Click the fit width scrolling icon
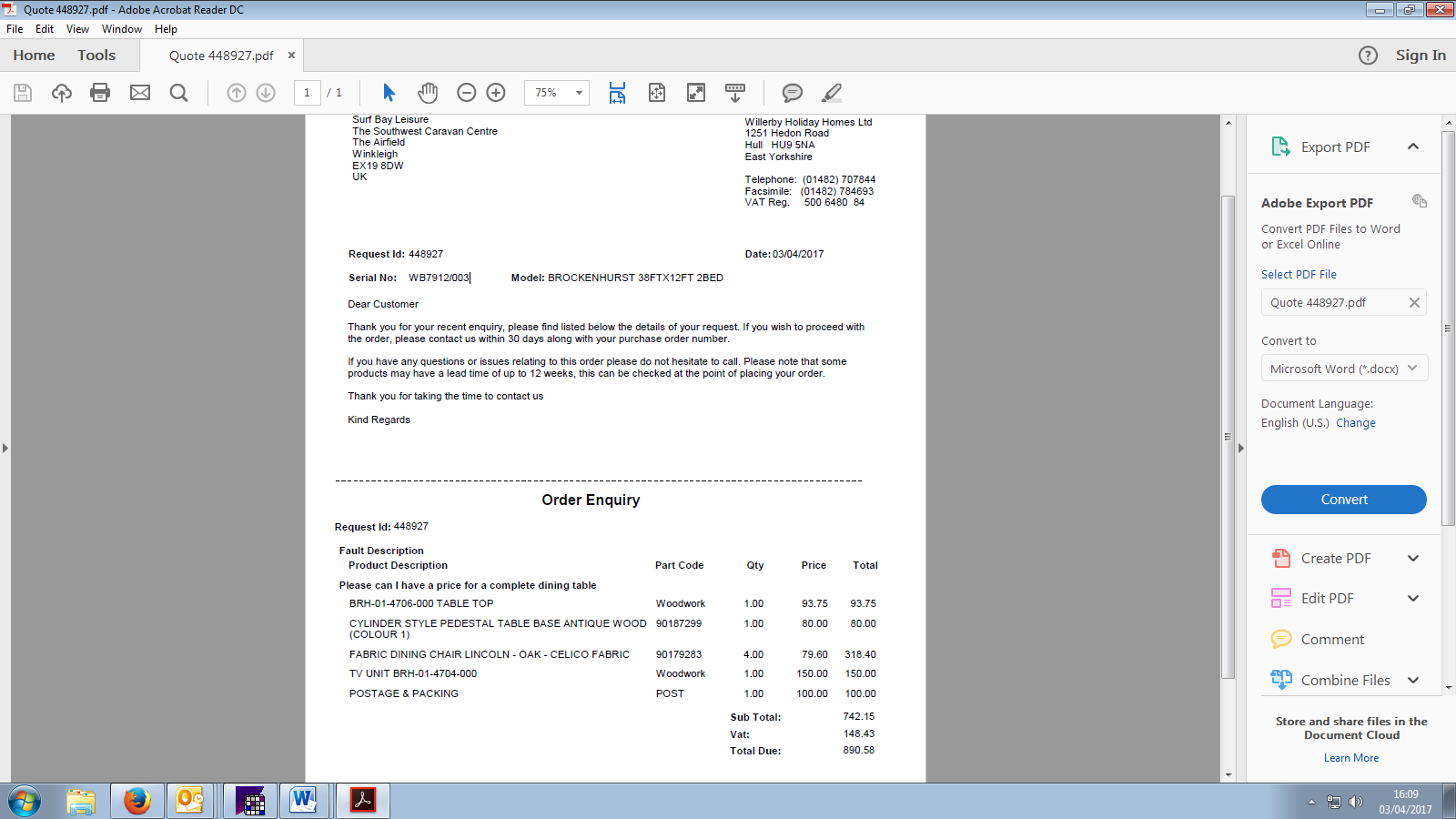 click(617, 93)
